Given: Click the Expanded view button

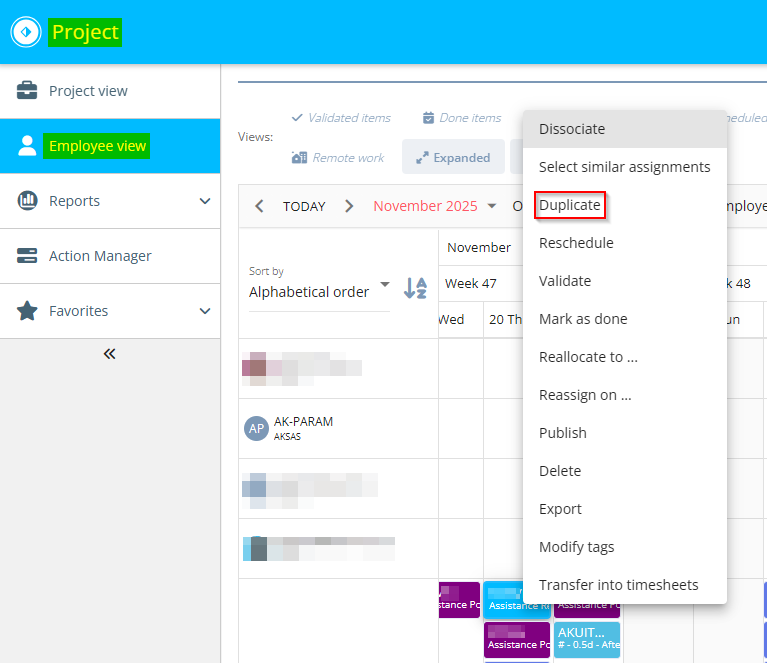Looking at the screenshot, I should pyautogui.click(x=452, y=158).
